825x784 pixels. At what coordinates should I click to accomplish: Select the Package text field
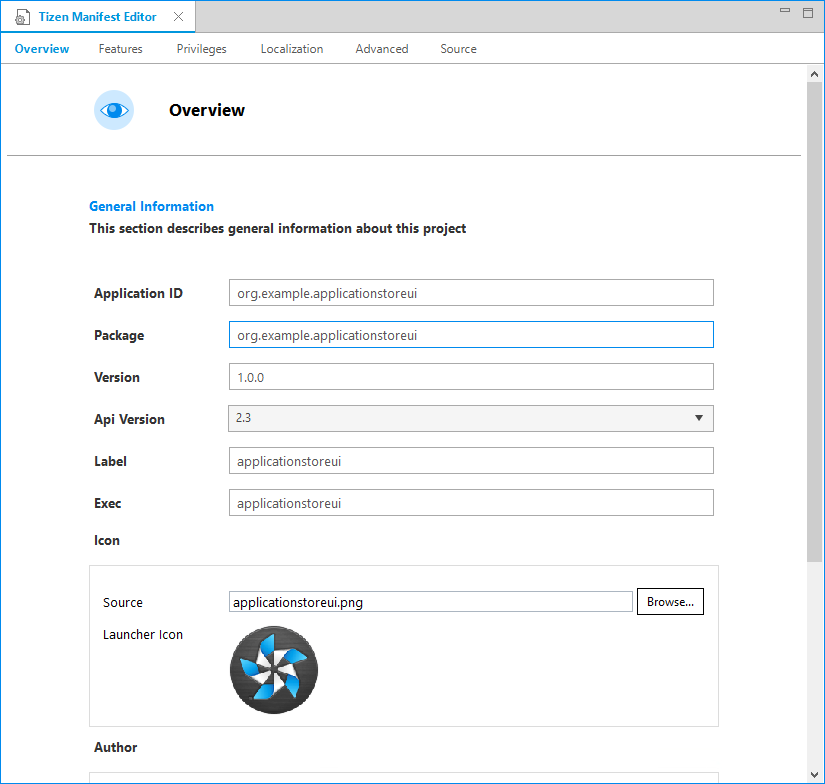point(470,334)
